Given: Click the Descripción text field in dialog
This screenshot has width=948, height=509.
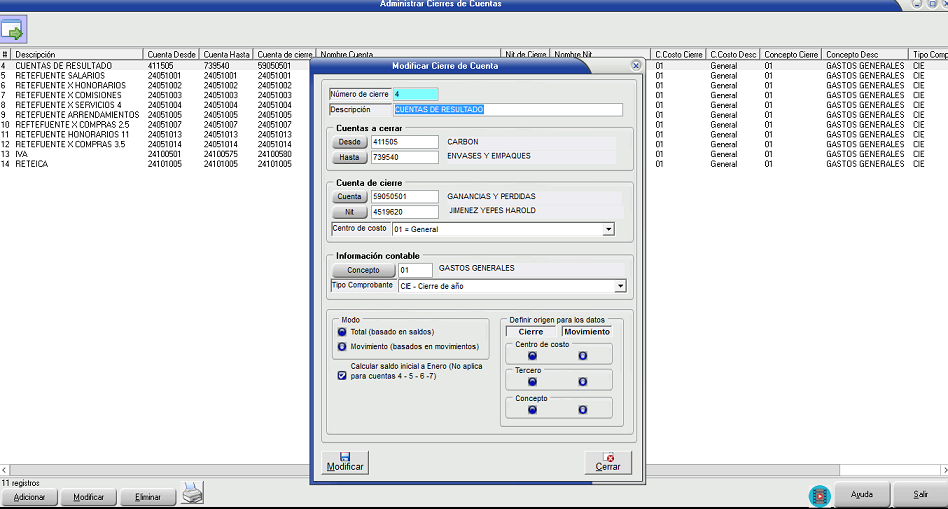Looking at the screenshot, I should pyautogui.click(x=507, y=110).
